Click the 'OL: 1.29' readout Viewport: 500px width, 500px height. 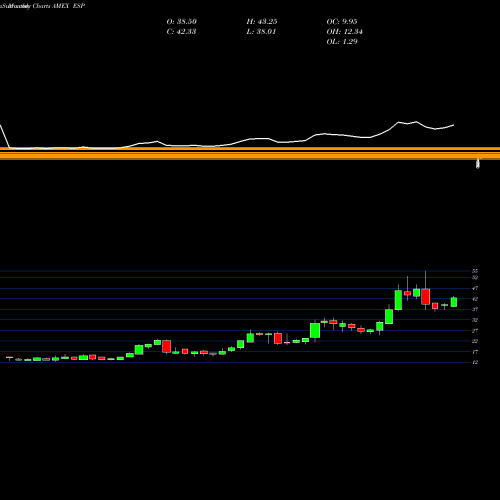click(x=342, y=42)
